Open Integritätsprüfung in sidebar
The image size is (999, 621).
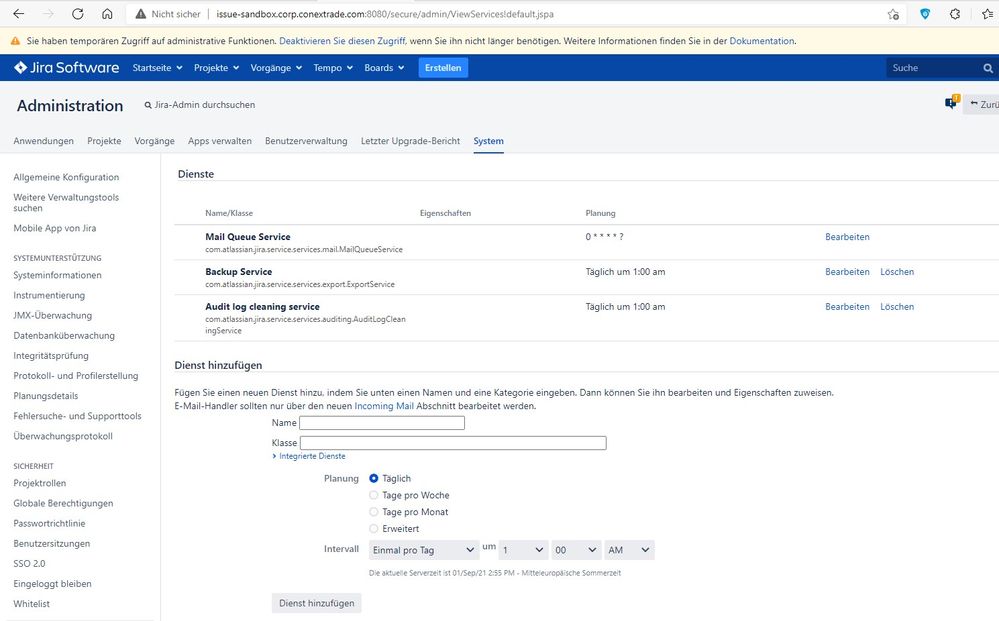click(51, 356)
